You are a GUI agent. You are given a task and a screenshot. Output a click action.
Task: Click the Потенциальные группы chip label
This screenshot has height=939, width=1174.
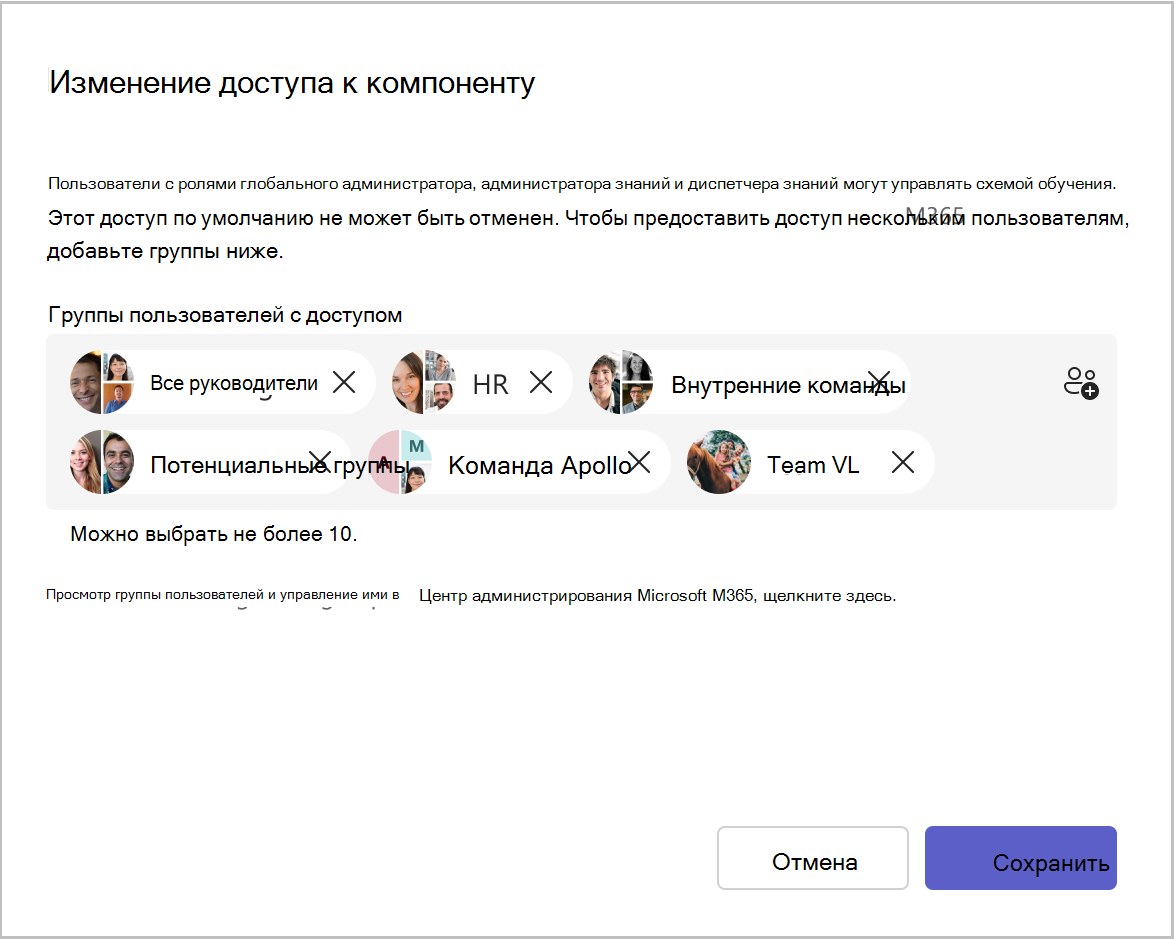279,465
